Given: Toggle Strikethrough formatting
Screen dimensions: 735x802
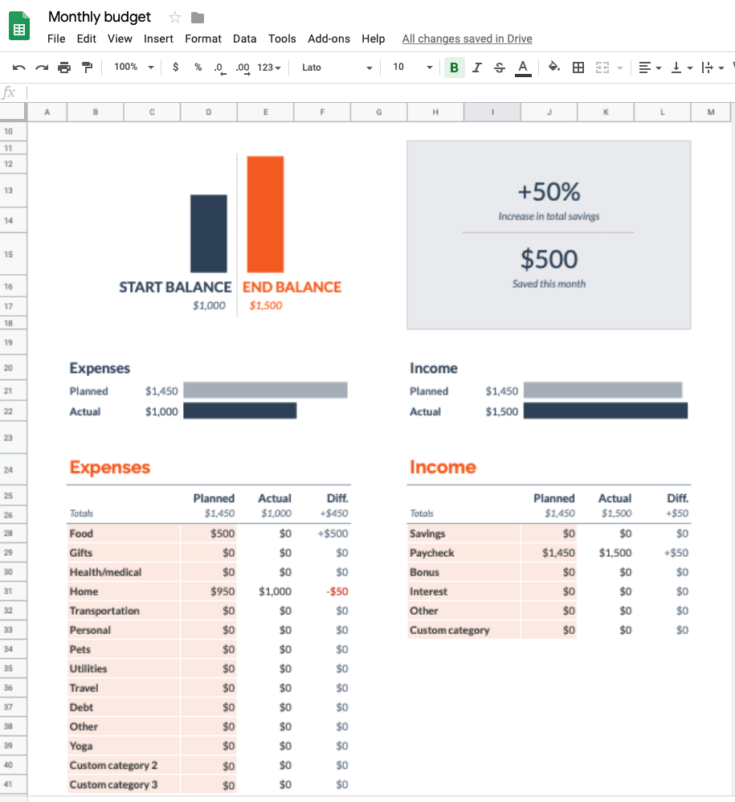Looking at the screenshot, I should click(499, 68).
